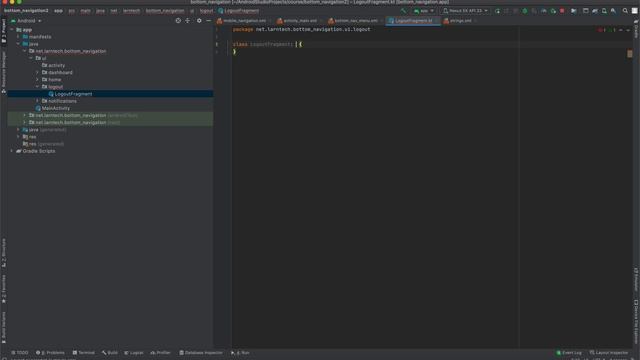Screen dimensions: 640x360
Task: Select the LogoutFragment.kt editor tab
Action: pos(413,21)
